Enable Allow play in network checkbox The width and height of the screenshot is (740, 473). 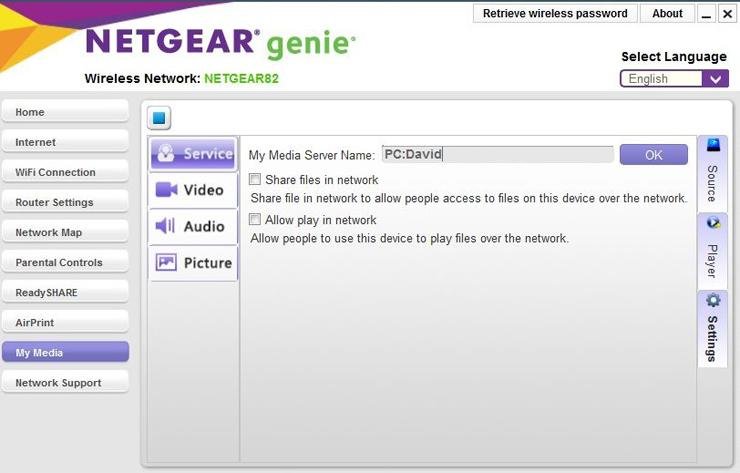pyautogui.click(x=255, y=220)
